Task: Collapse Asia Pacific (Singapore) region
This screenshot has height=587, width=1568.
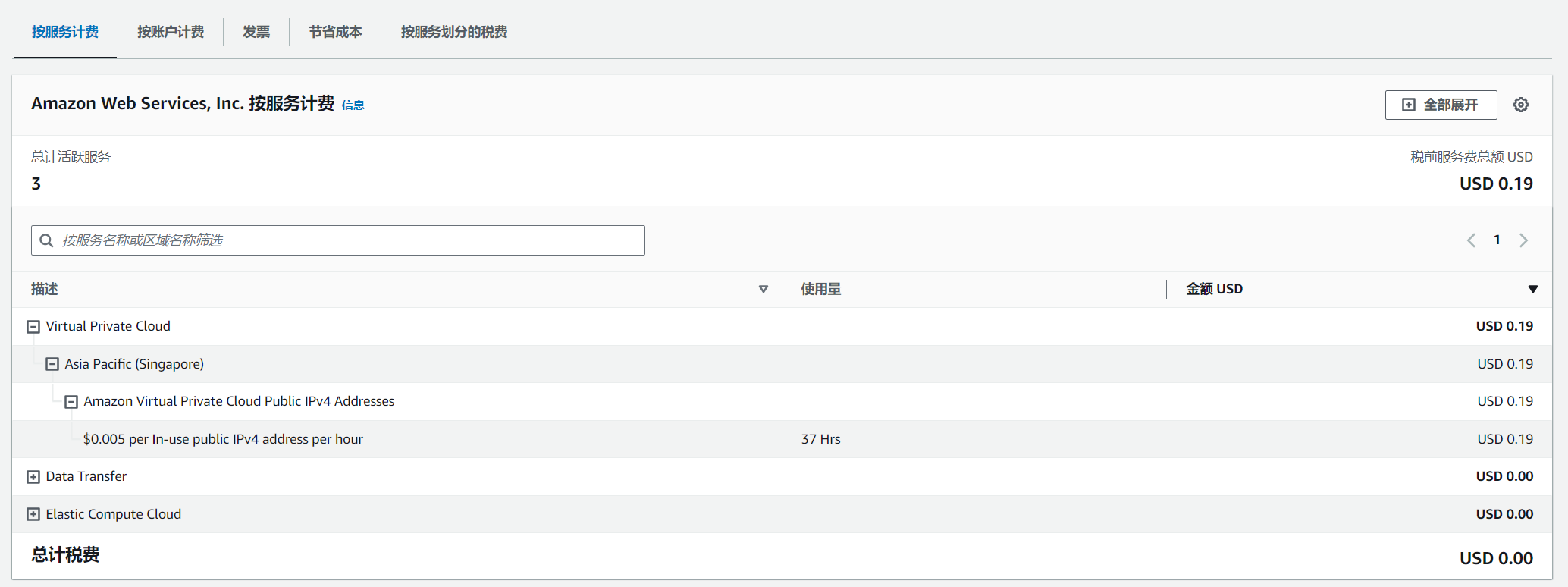Action: [x=52, y=364]
